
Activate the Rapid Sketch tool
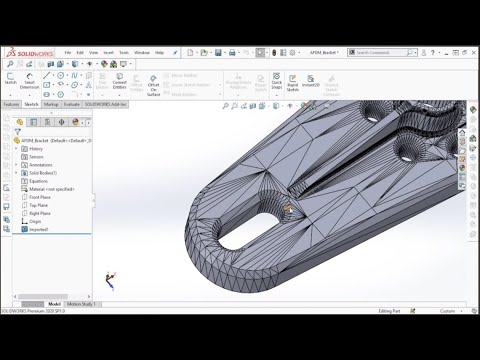click(292, 83)
